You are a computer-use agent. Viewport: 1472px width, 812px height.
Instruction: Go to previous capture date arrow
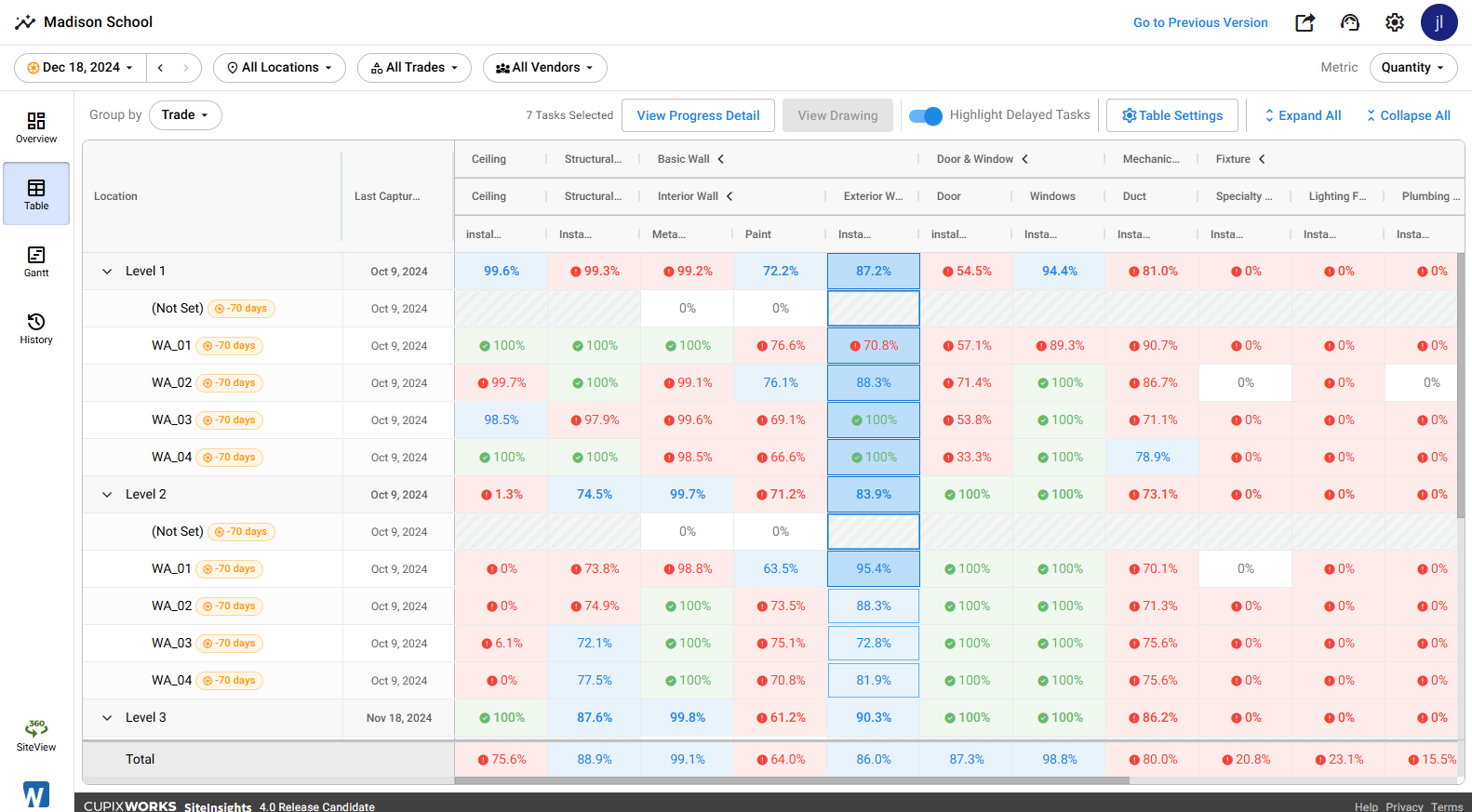click(160, 68)
